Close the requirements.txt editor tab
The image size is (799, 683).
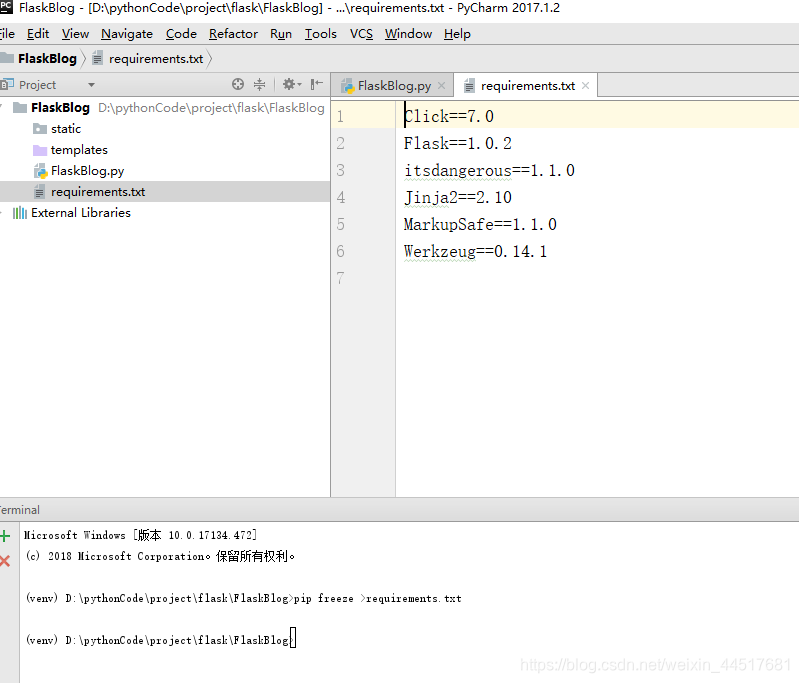pyautogui.click(x=585, y=86)
